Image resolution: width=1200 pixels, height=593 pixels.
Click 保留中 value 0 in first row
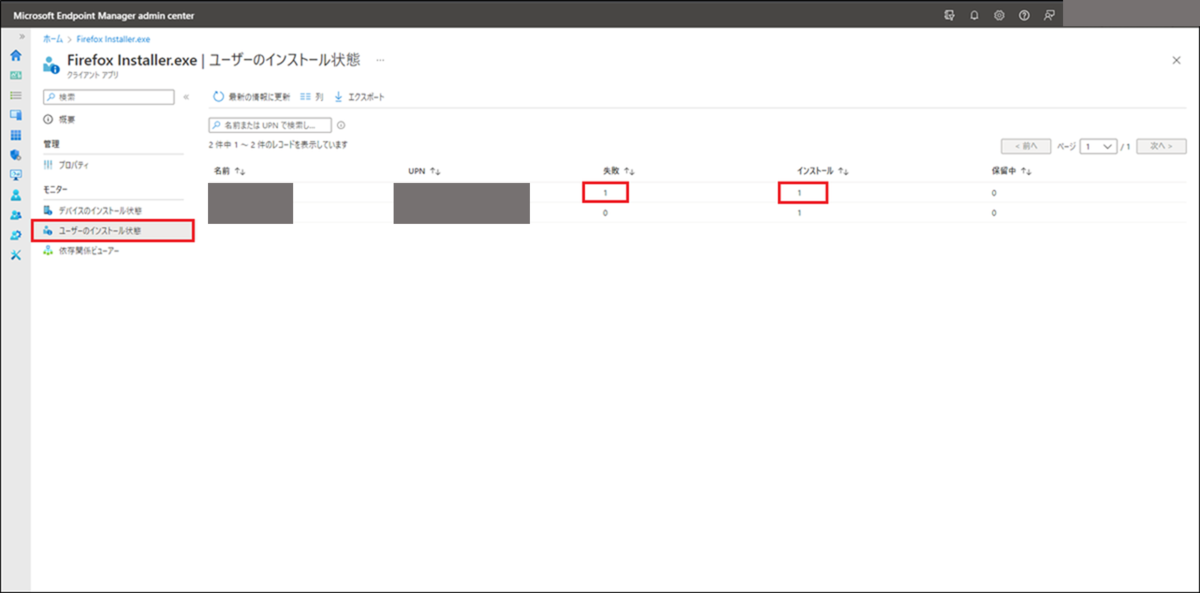[994, 192]
